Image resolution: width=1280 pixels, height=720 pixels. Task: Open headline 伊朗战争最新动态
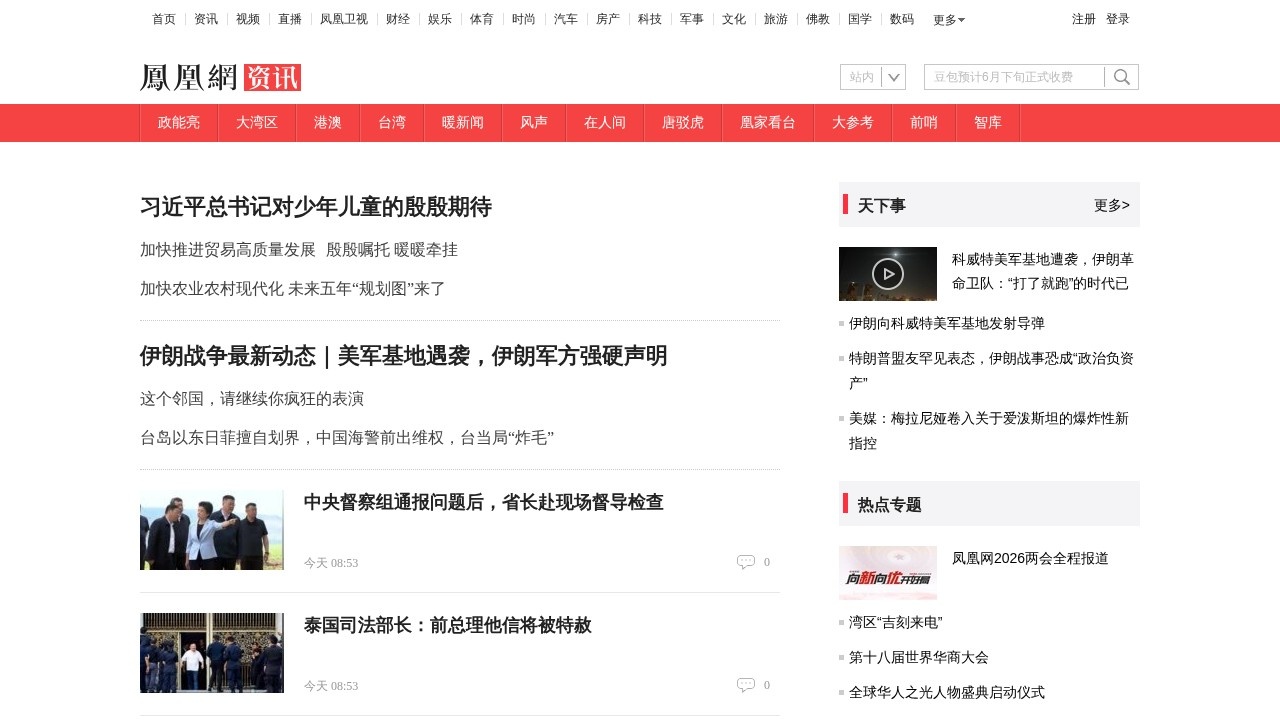pyautogui.click(x=404, y=356)
